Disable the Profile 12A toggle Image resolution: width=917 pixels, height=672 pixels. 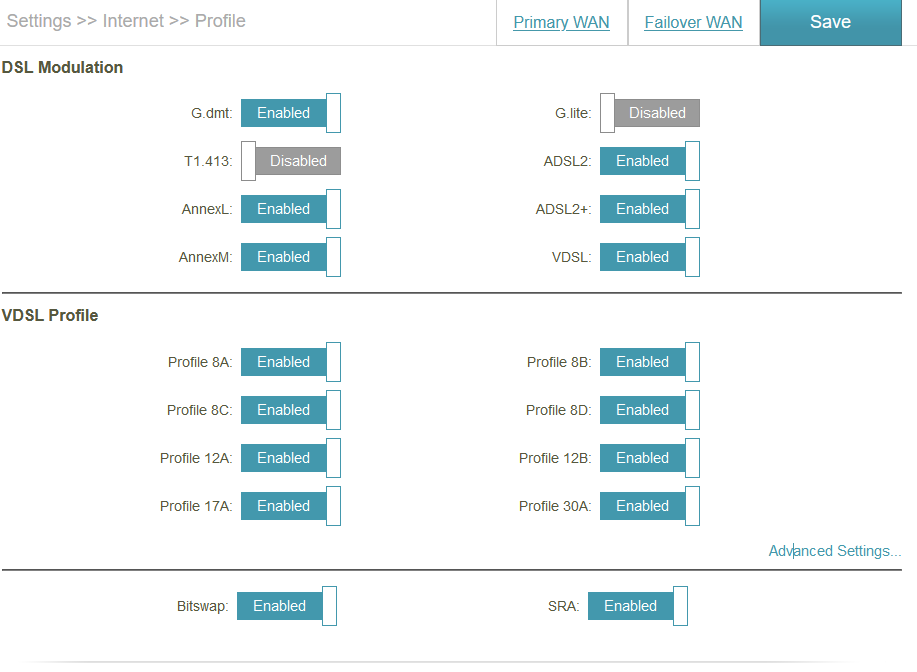(290, 458)
